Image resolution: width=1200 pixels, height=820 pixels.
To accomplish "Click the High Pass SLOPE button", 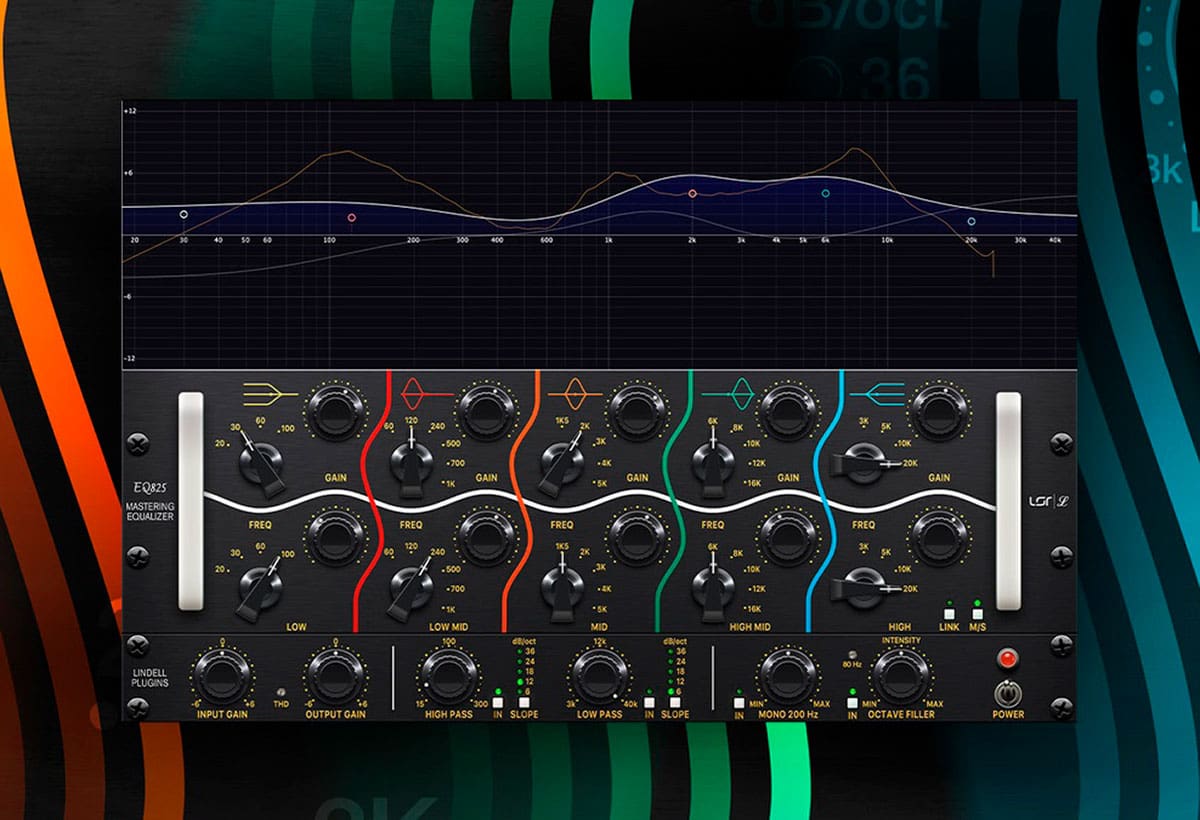I will [524, 703].
